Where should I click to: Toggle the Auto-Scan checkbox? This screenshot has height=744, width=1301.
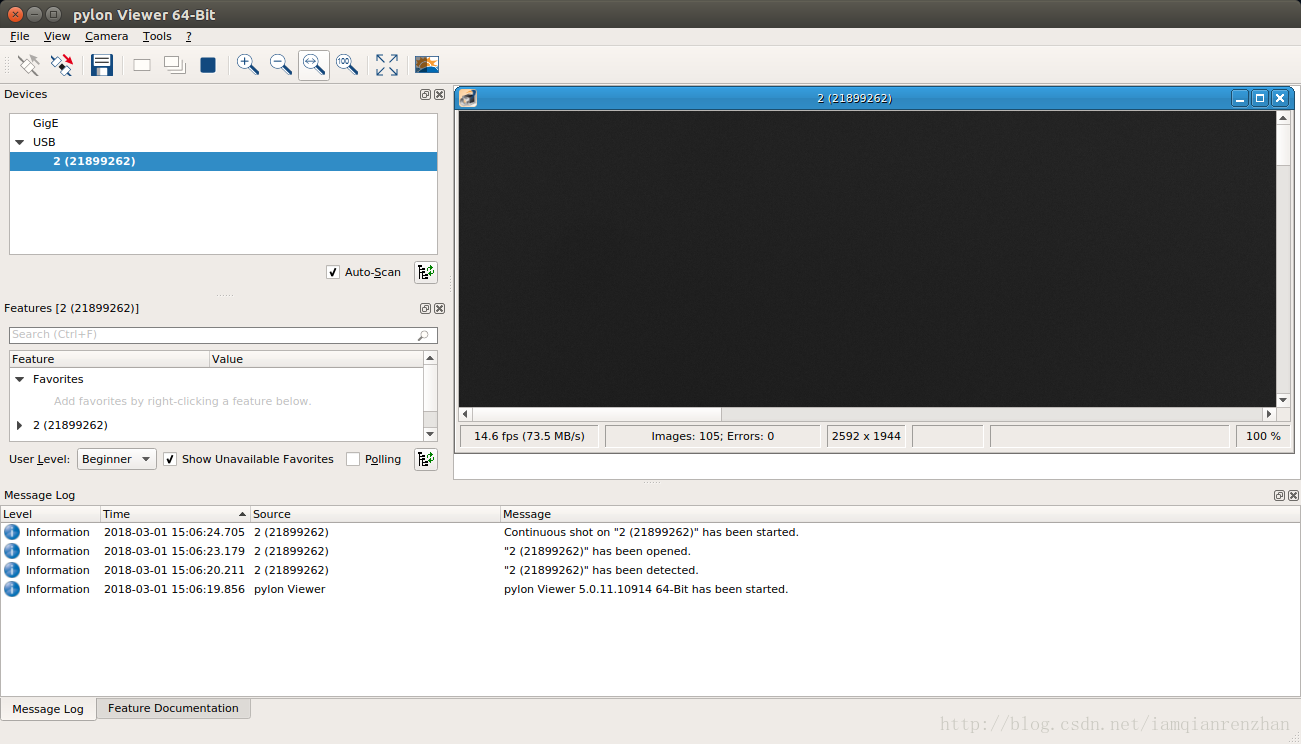333,272
